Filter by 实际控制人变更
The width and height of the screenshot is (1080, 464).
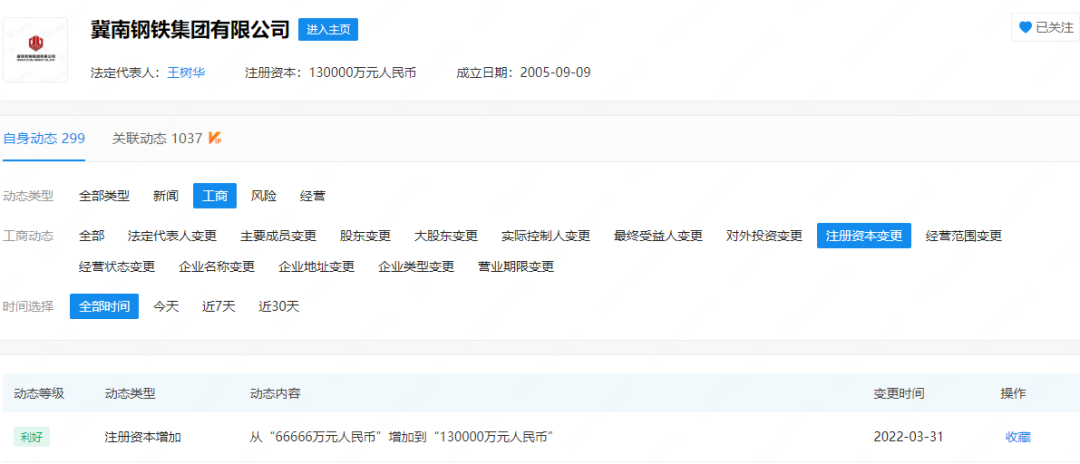click(x=546, y=236)
